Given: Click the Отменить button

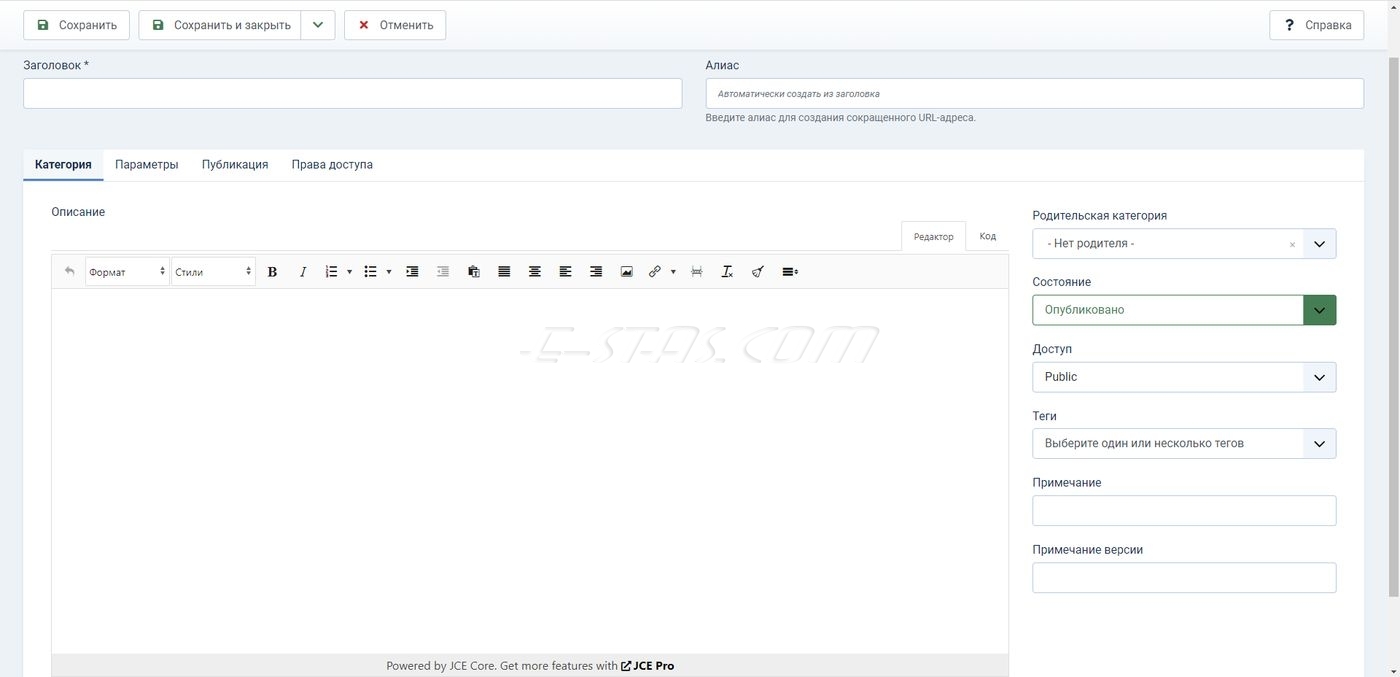Looking at the screenshot, I should (395, 25).
